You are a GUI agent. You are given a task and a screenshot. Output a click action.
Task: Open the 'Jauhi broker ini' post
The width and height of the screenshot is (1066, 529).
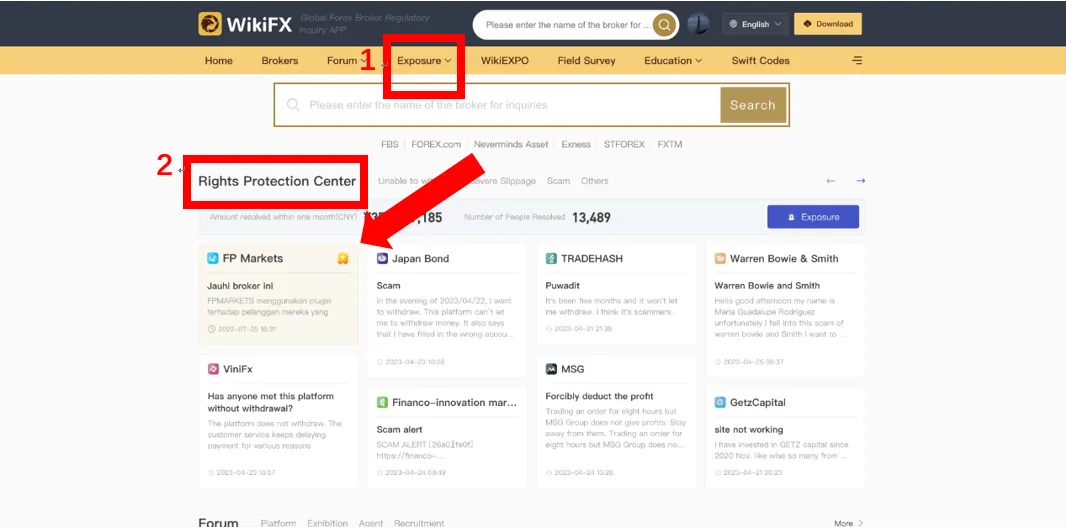tap(240, 286)
